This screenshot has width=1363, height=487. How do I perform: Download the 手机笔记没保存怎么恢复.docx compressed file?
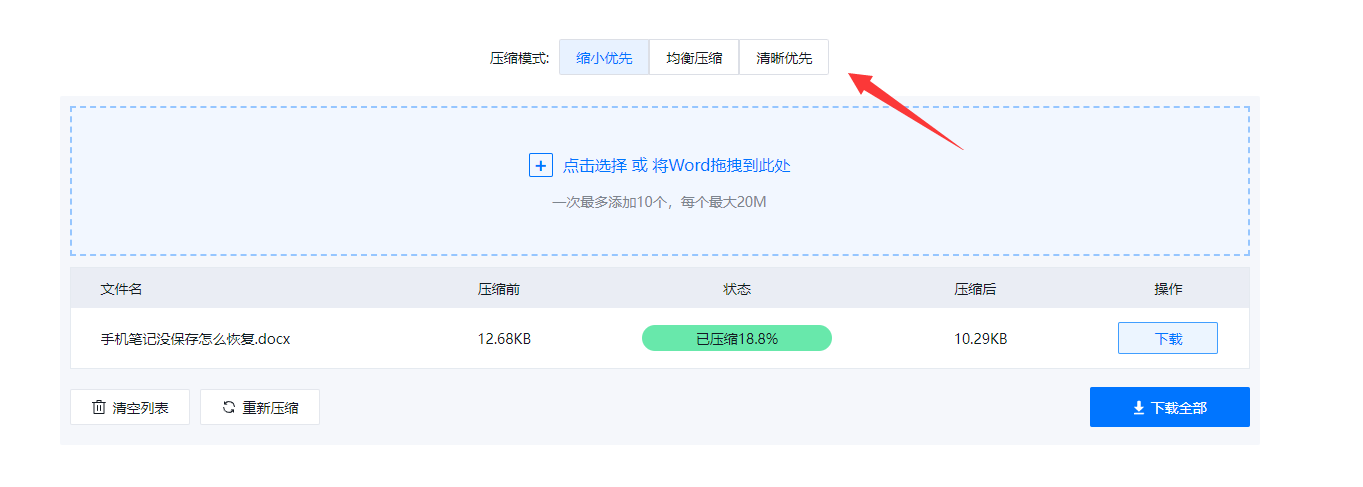(x=1167, y=339)
